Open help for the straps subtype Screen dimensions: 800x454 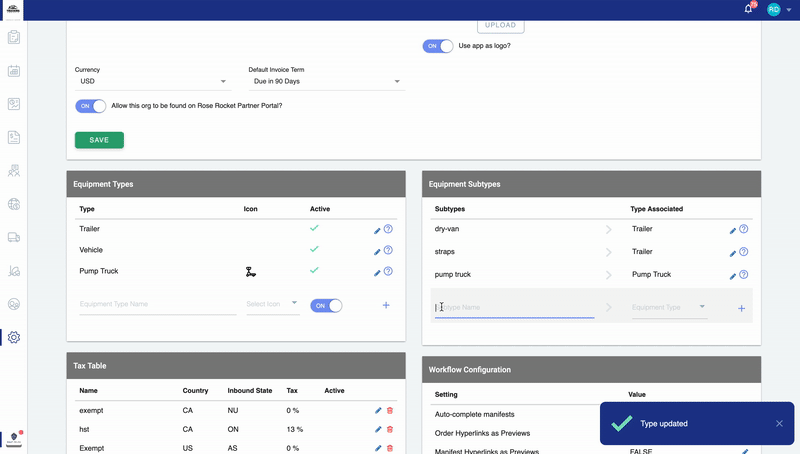click(x=744, y=251)
